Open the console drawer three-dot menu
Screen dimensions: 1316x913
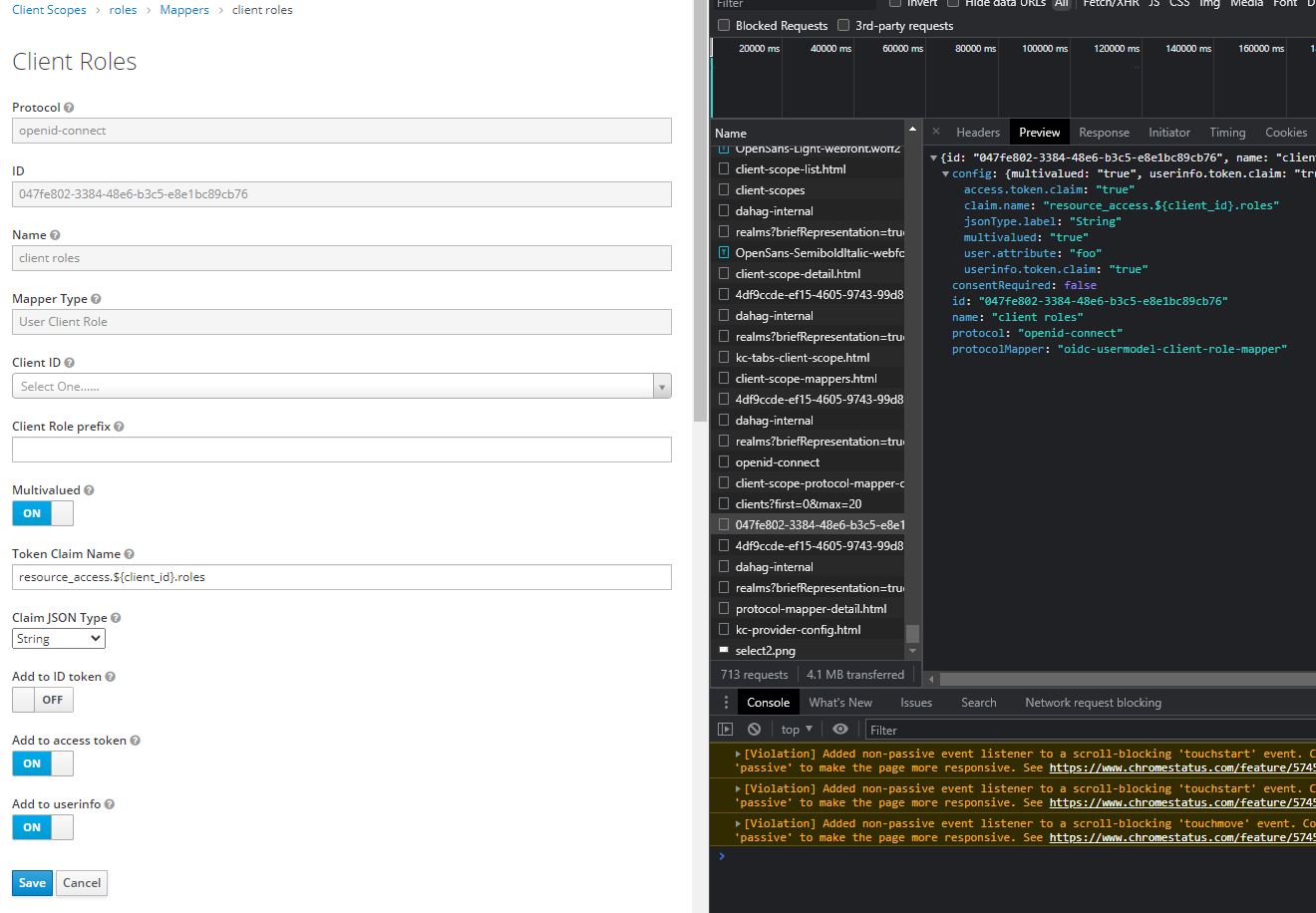(725, 702)
